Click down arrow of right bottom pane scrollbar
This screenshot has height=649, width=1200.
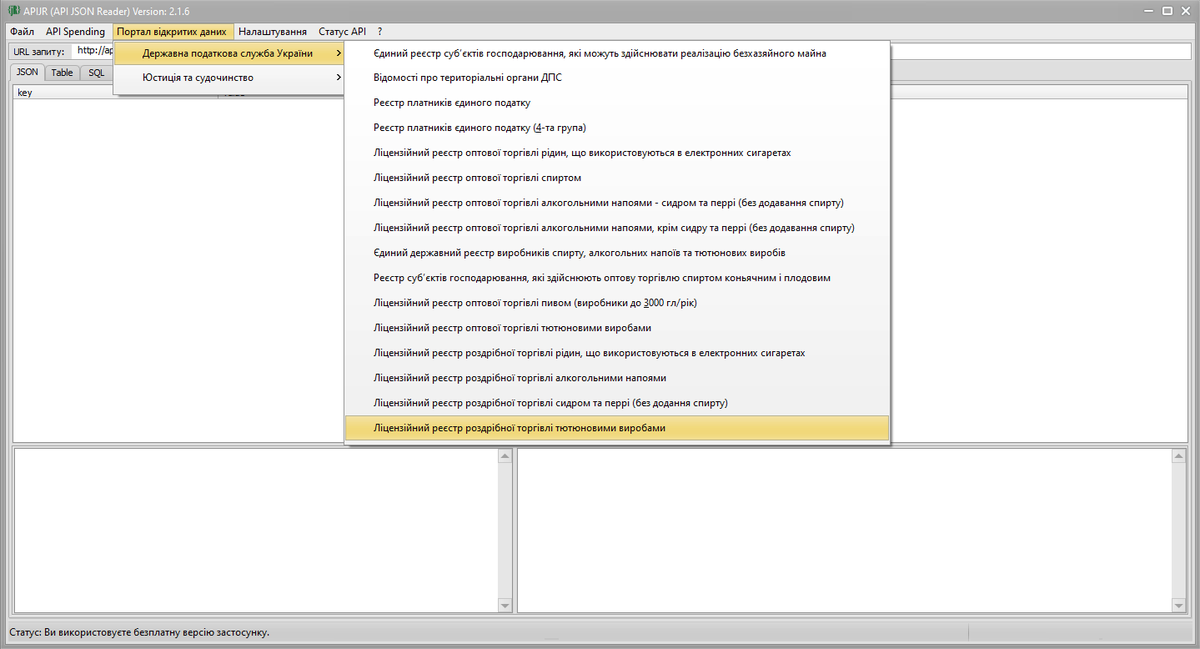tap(1180, 606)
